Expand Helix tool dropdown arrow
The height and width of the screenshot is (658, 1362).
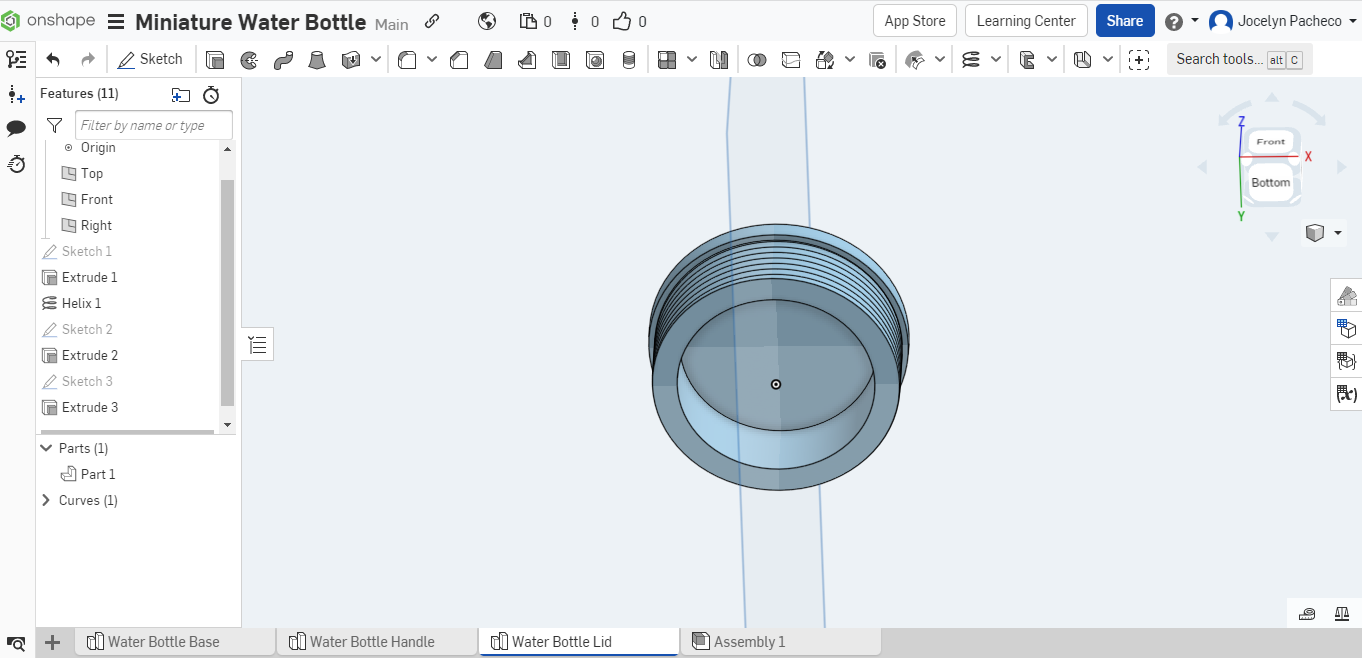point(996,60)
